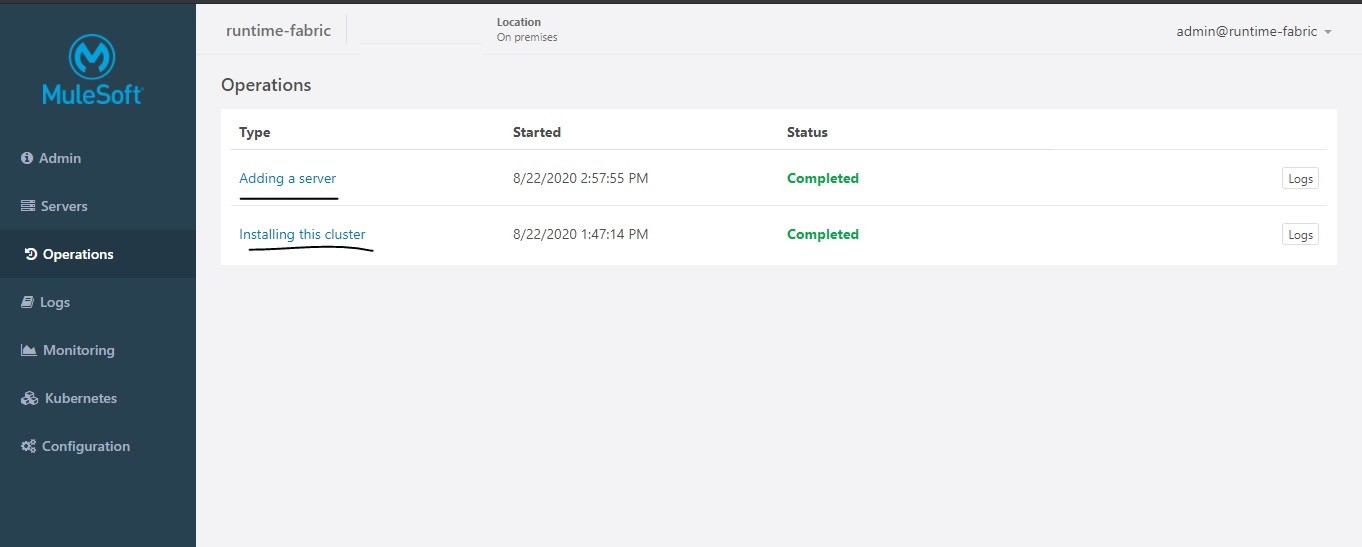The width and height of the screenshot is (1362, 547).
Task: Select Kubernetes in the sidebar
Action: coord(80,398)
